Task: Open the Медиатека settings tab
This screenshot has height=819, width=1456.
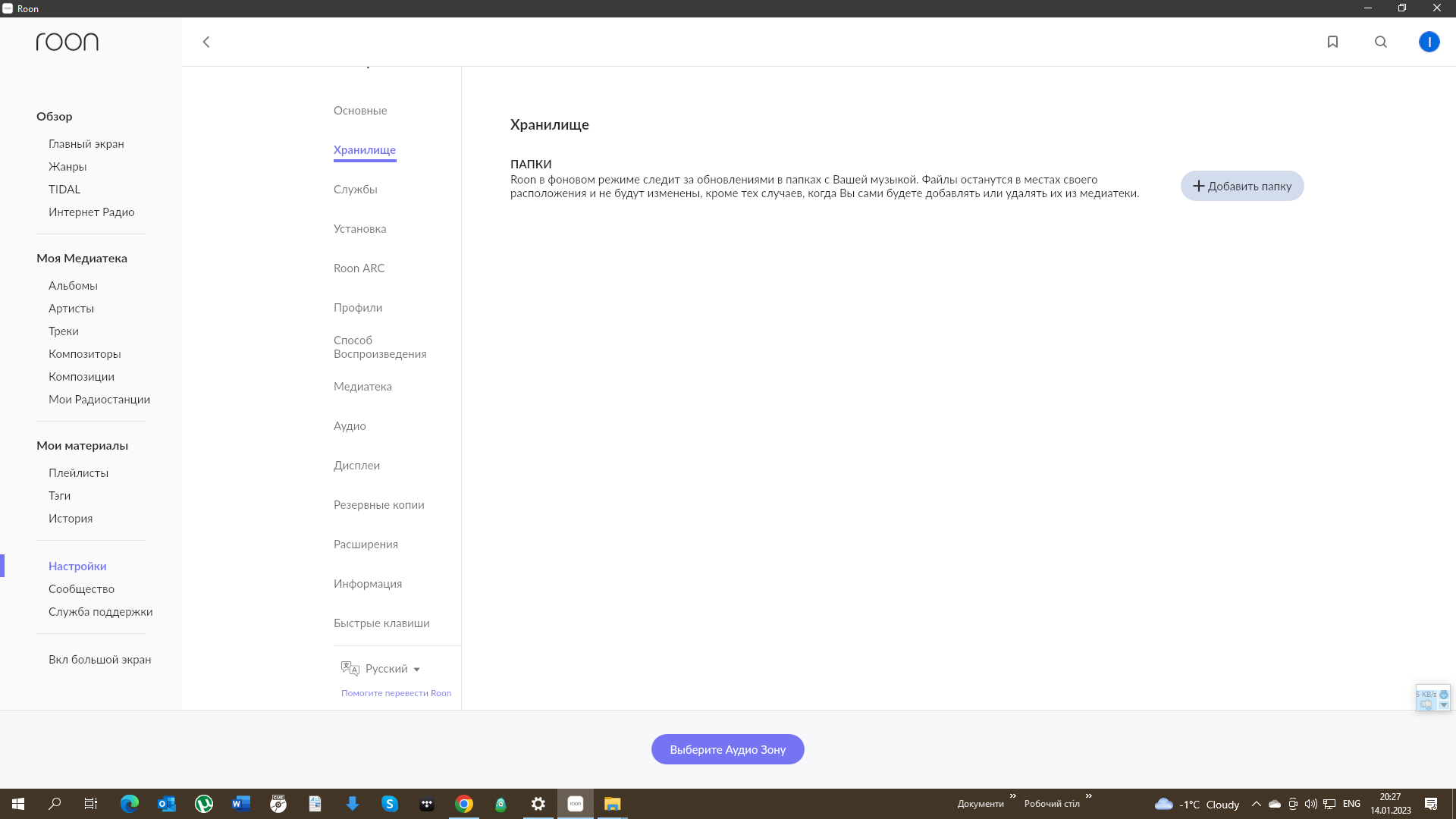Action: 362,386
